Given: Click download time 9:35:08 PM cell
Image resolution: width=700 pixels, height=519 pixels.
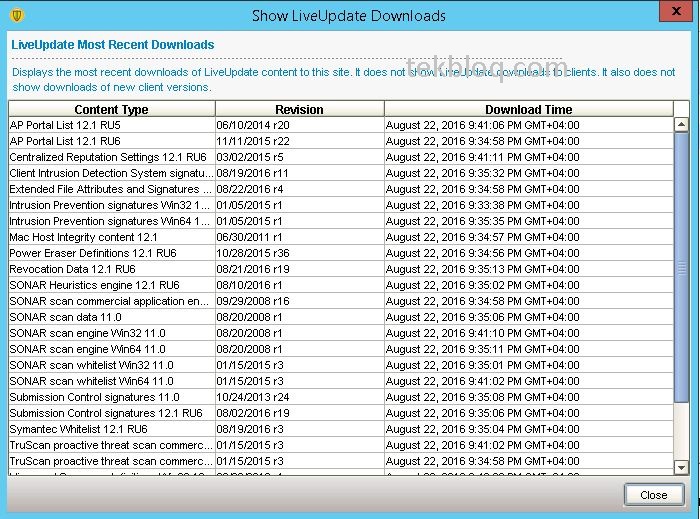Looking at the screenshot, I should click(529, 398).
